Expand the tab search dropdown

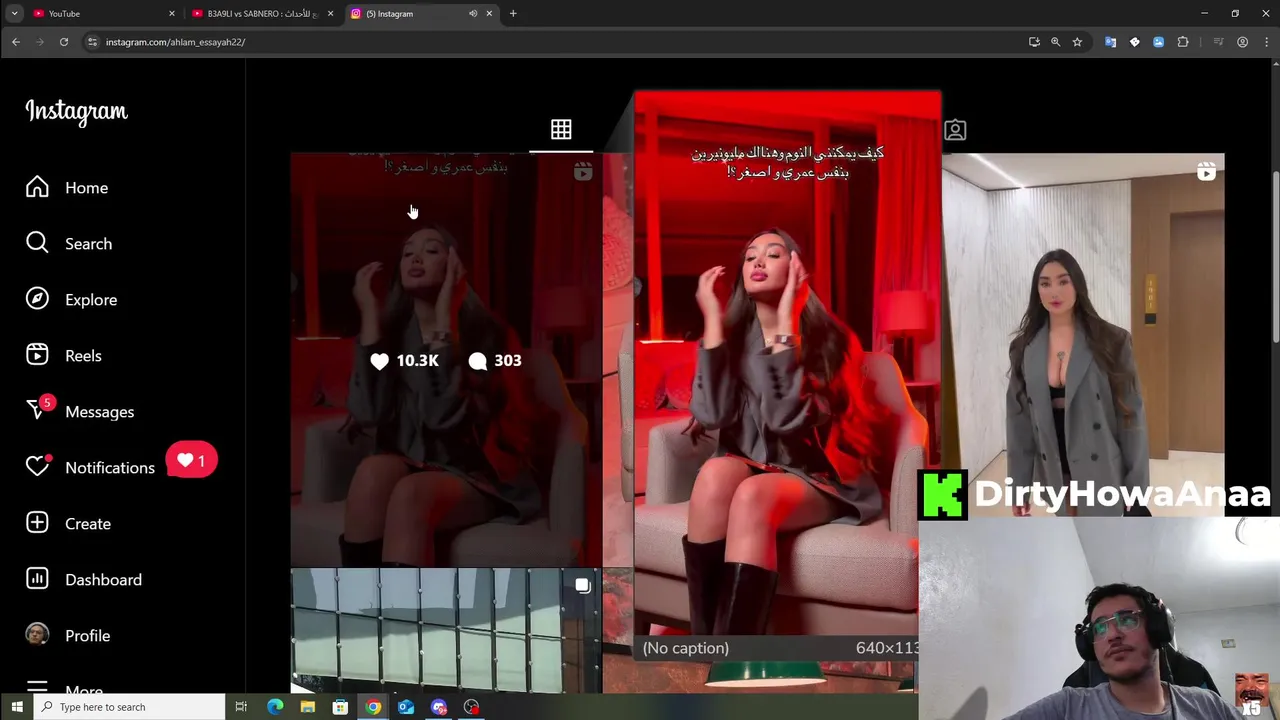pyautogui.click(x=14, y=14)
